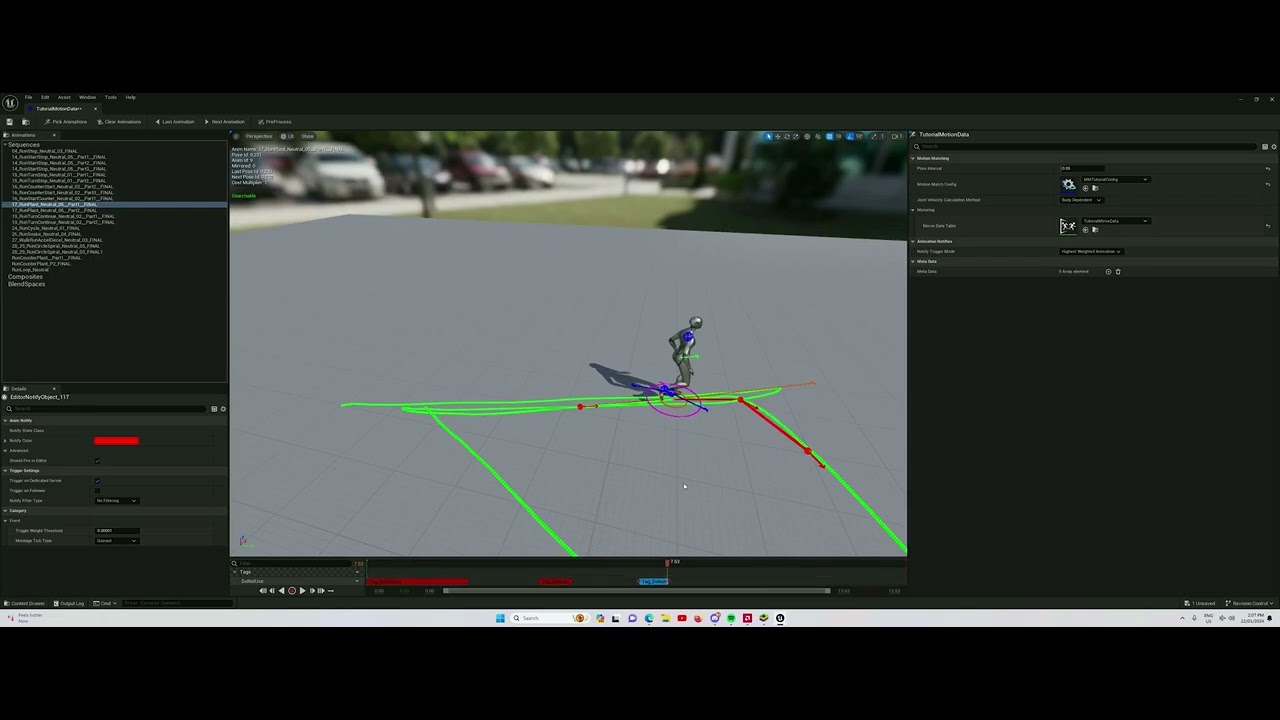Click the Browse to asset icon in toolbar
This screenshot has height=720, width=1280.
click(x=26, y=122)
